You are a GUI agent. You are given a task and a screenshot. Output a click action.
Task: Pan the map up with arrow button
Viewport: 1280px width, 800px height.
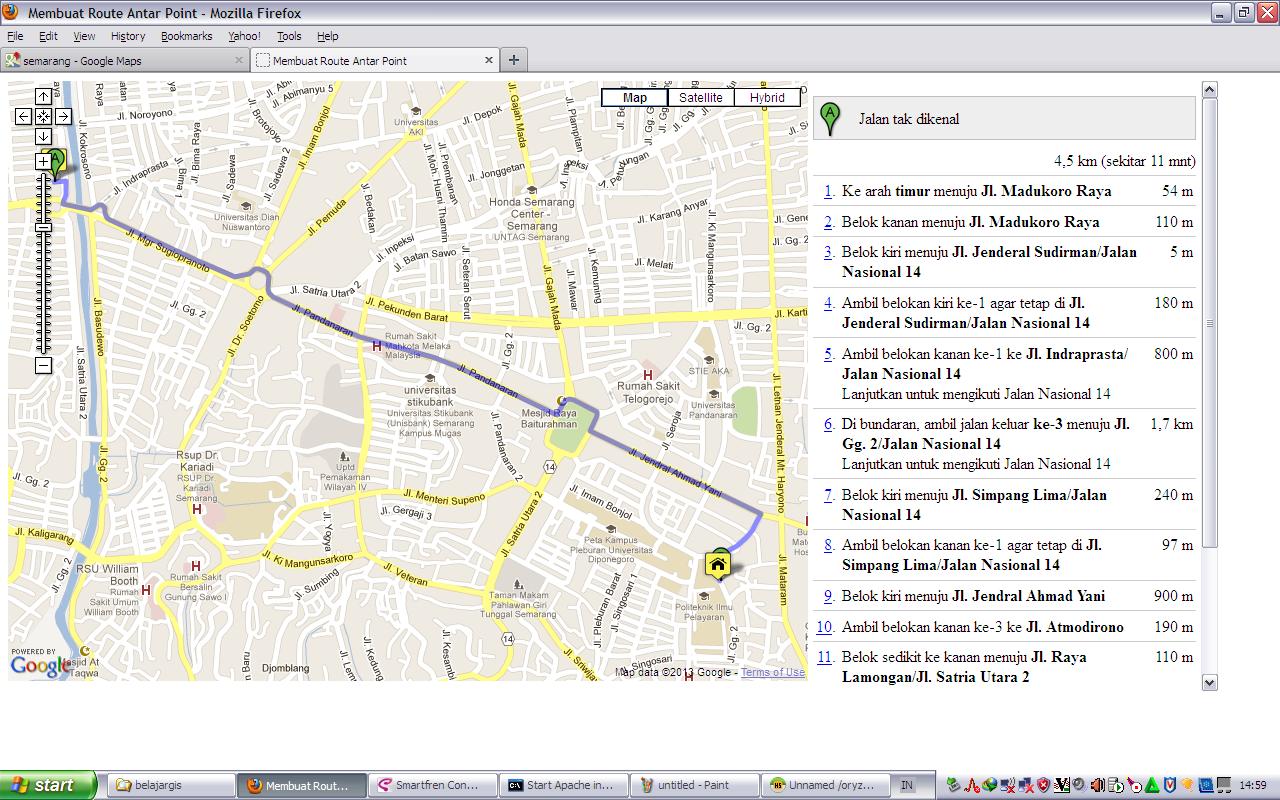pos(43,96)
